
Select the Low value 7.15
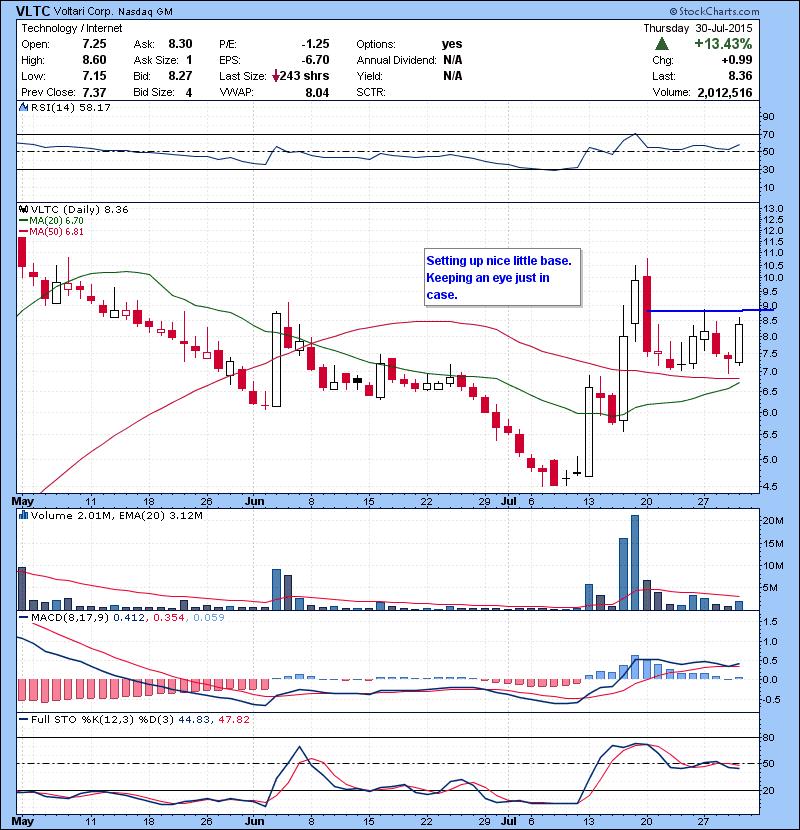coord(94,76)
